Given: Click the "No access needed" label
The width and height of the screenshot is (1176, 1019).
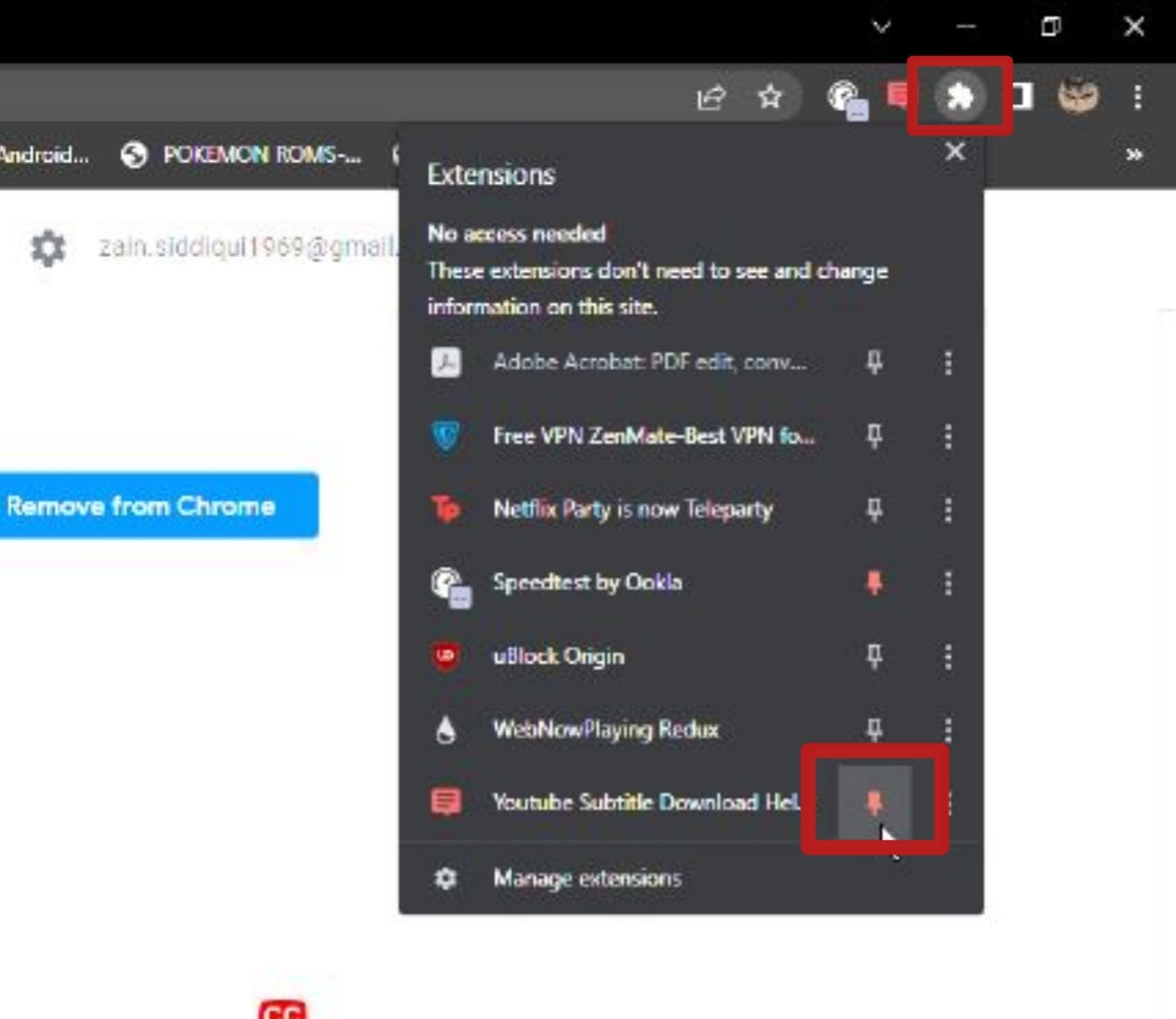Looking at the screenshot, I should [516, 233].
